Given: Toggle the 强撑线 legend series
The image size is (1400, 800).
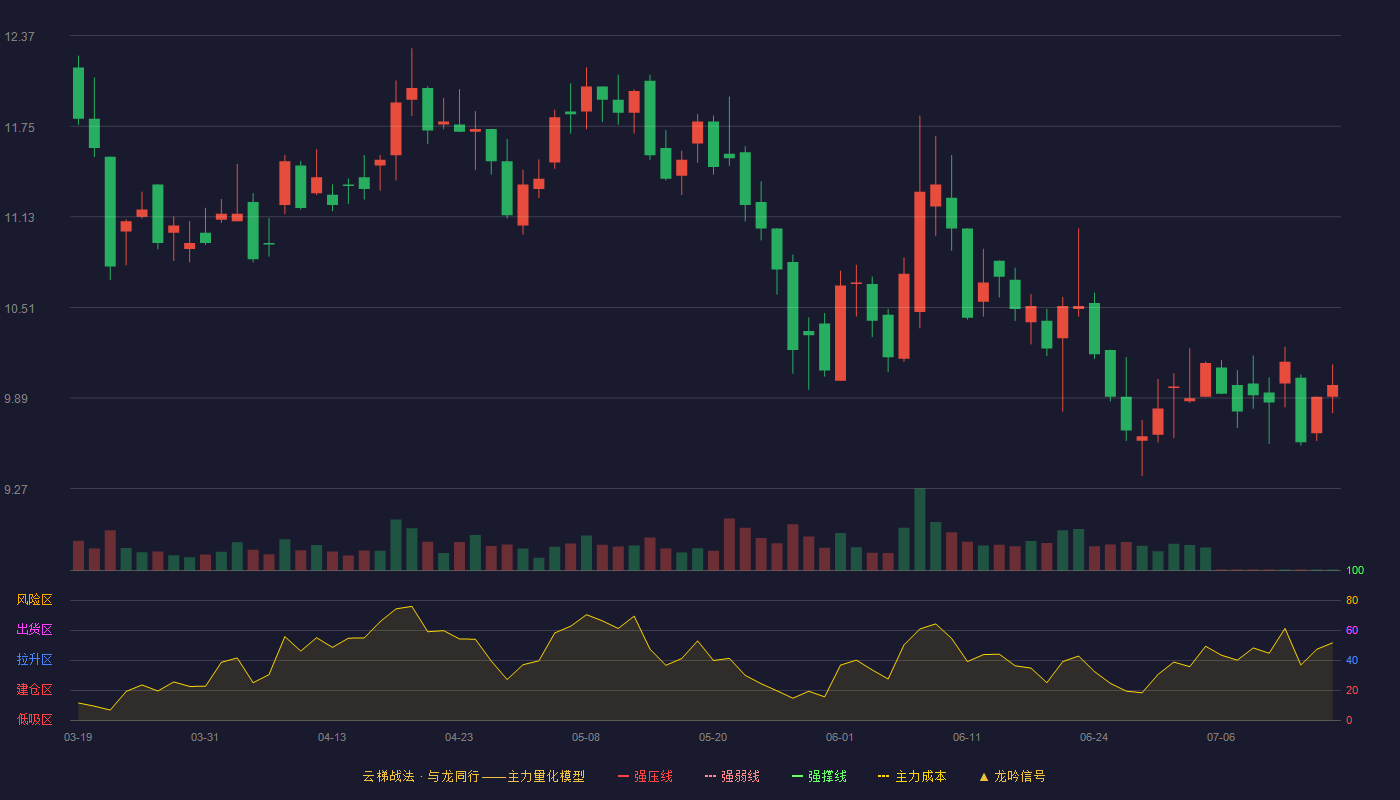Looking at the screenshot, I should click(819, 776).
